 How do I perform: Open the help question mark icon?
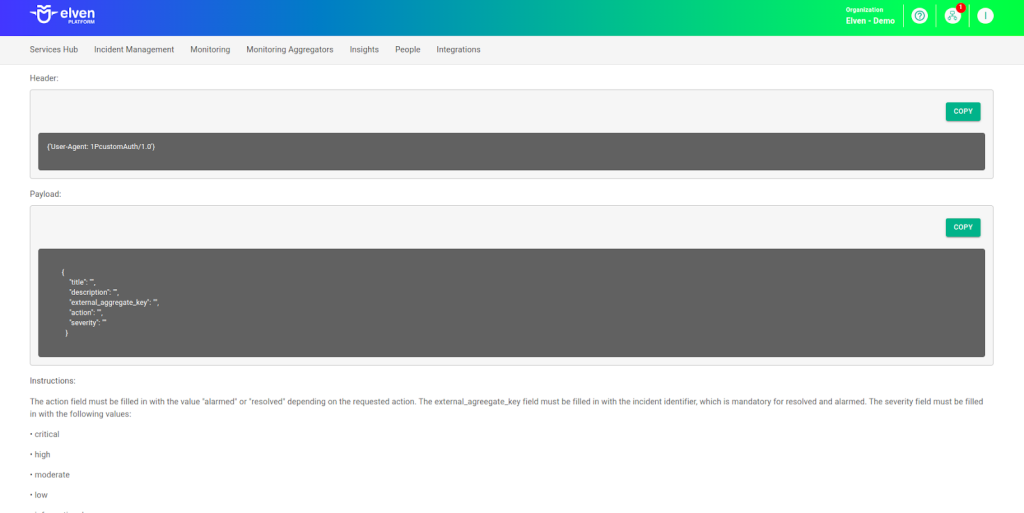pyautogui.click(x=919, y=16)
